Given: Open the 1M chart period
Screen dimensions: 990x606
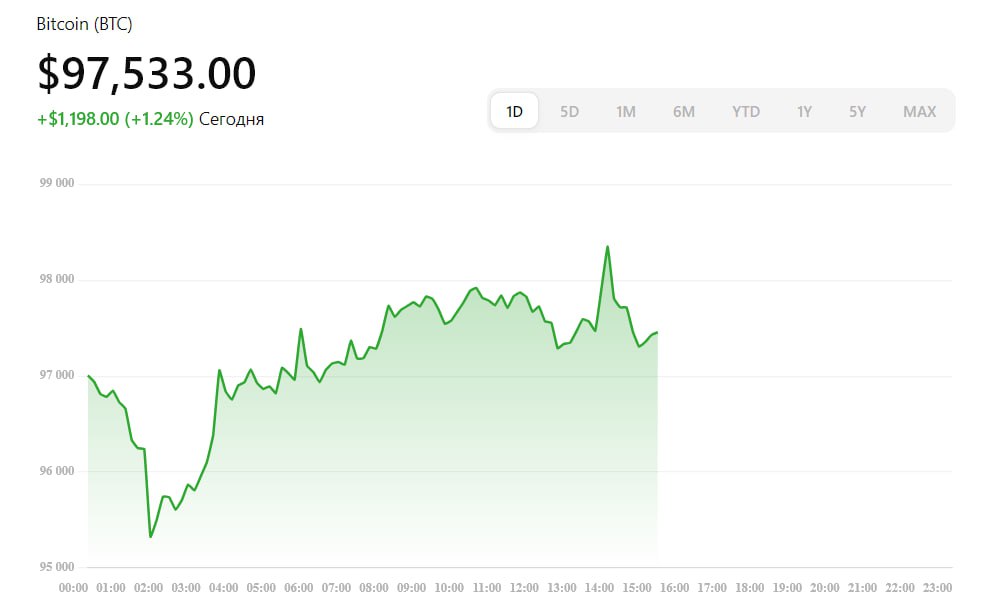Looking at the screenshot, I should pos(626,111).
